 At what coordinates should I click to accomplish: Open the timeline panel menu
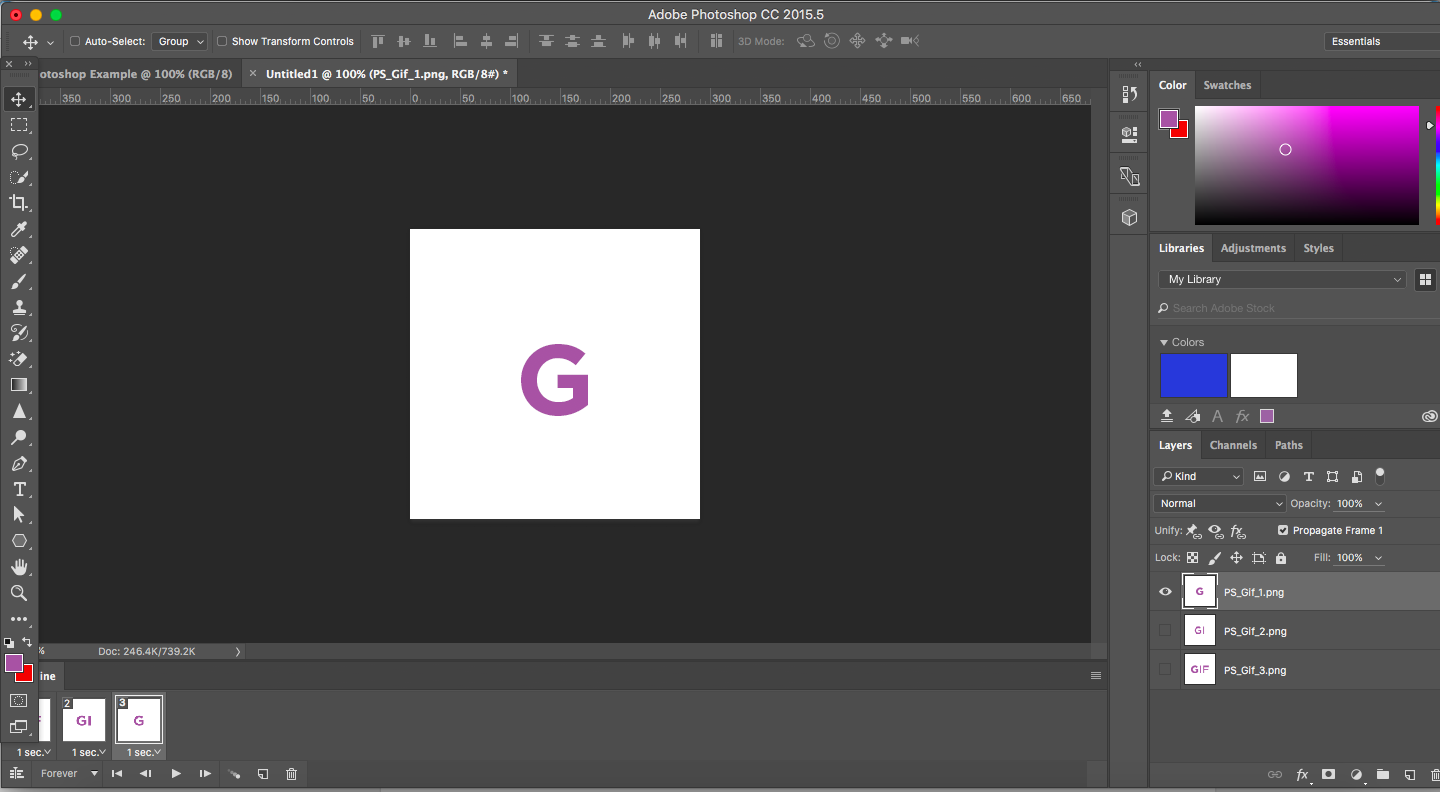click(x=1096, y=676)
